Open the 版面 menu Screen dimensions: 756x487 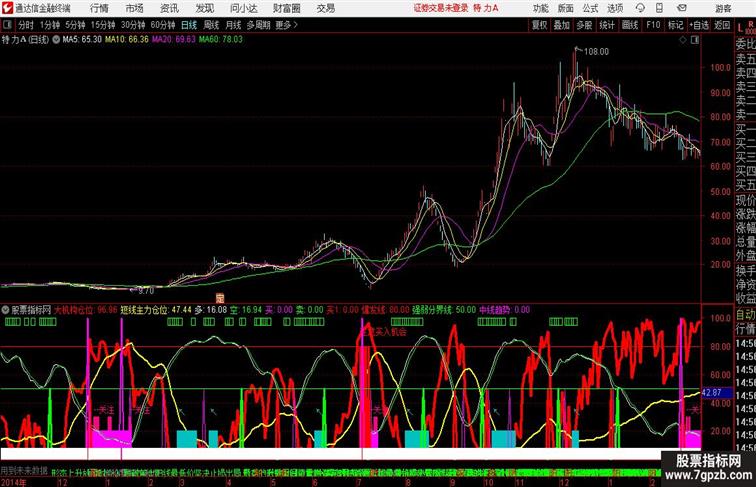566,8
